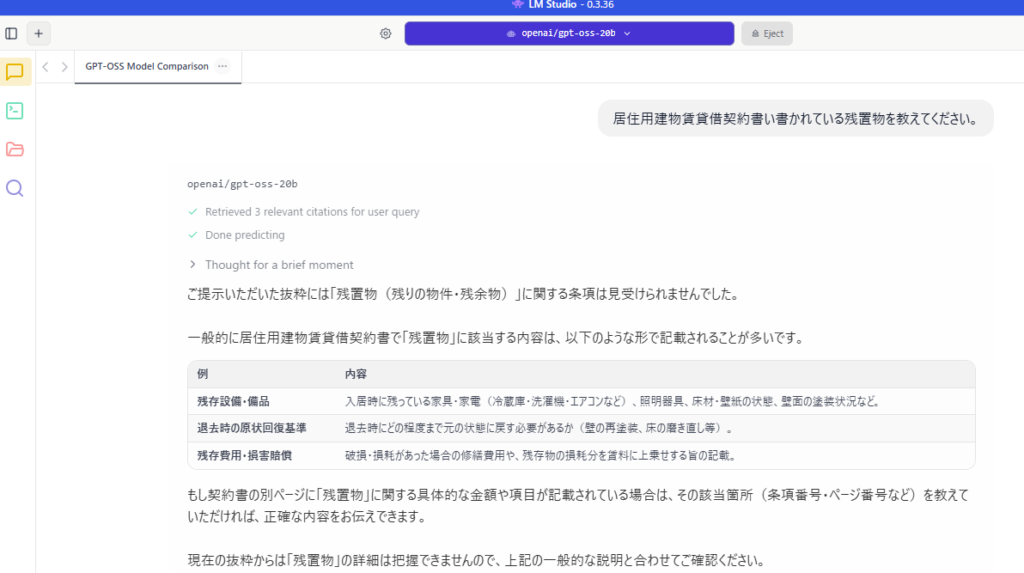The height and width of the screenshot is (573, 1024).
Task: Click the plus icon to start new chat
Action: pyautogui.click(x=38, y=33)
